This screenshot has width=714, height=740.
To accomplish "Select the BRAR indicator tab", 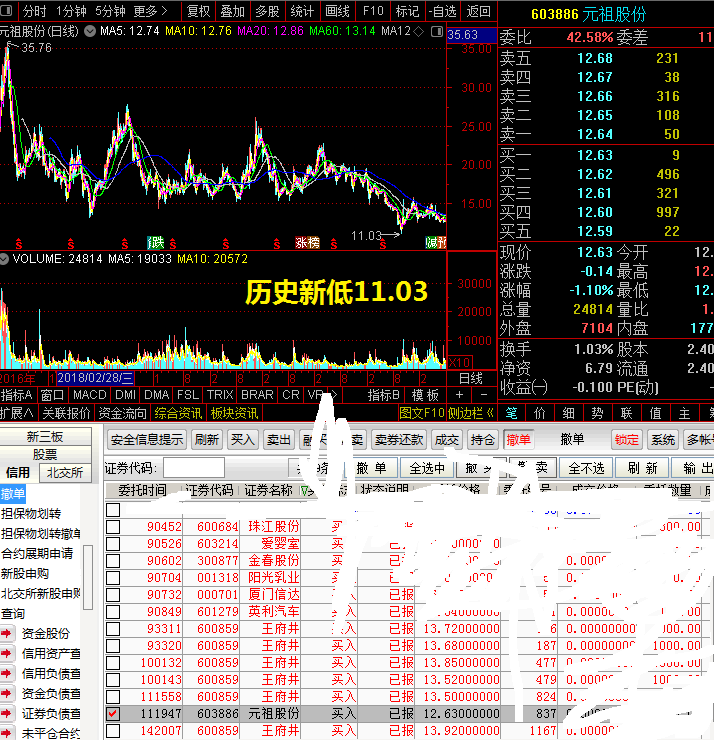I will (x=257, y=395).
